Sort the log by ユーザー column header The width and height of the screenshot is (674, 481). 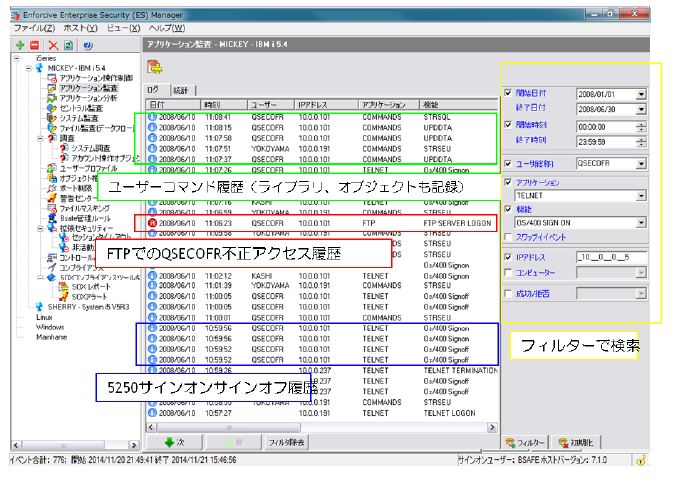click(x=270, y=104)
